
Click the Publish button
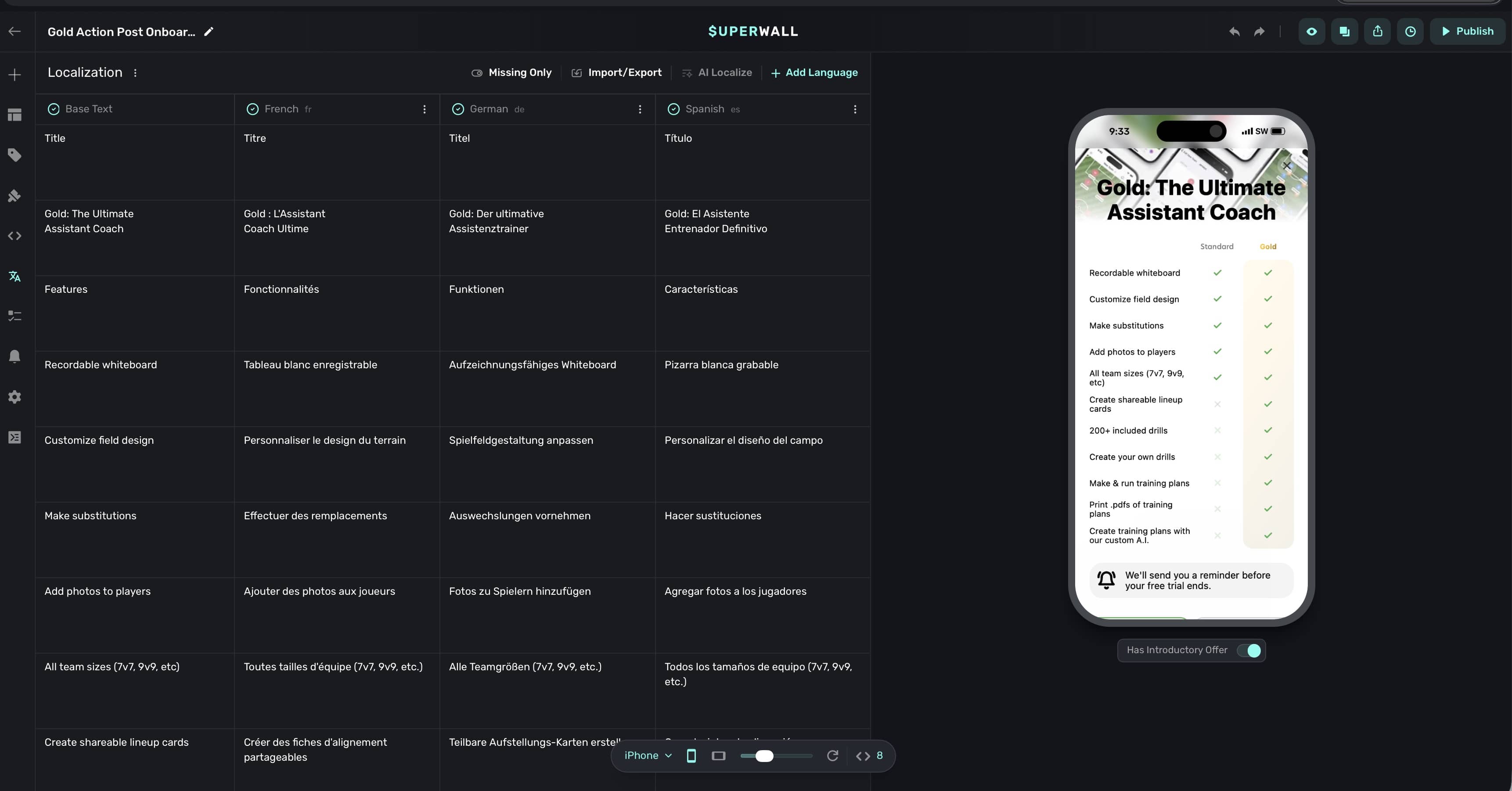pyautogui.click(x=1468, y=31)
